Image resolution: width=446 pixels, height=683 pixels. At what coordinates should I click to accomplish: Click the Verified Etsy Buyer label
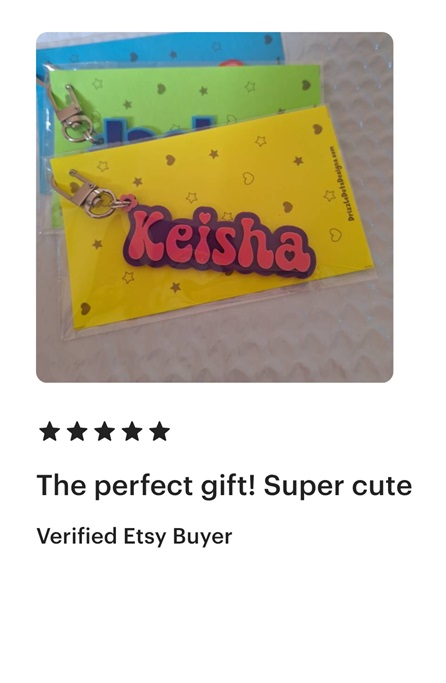tap(134, 536)
